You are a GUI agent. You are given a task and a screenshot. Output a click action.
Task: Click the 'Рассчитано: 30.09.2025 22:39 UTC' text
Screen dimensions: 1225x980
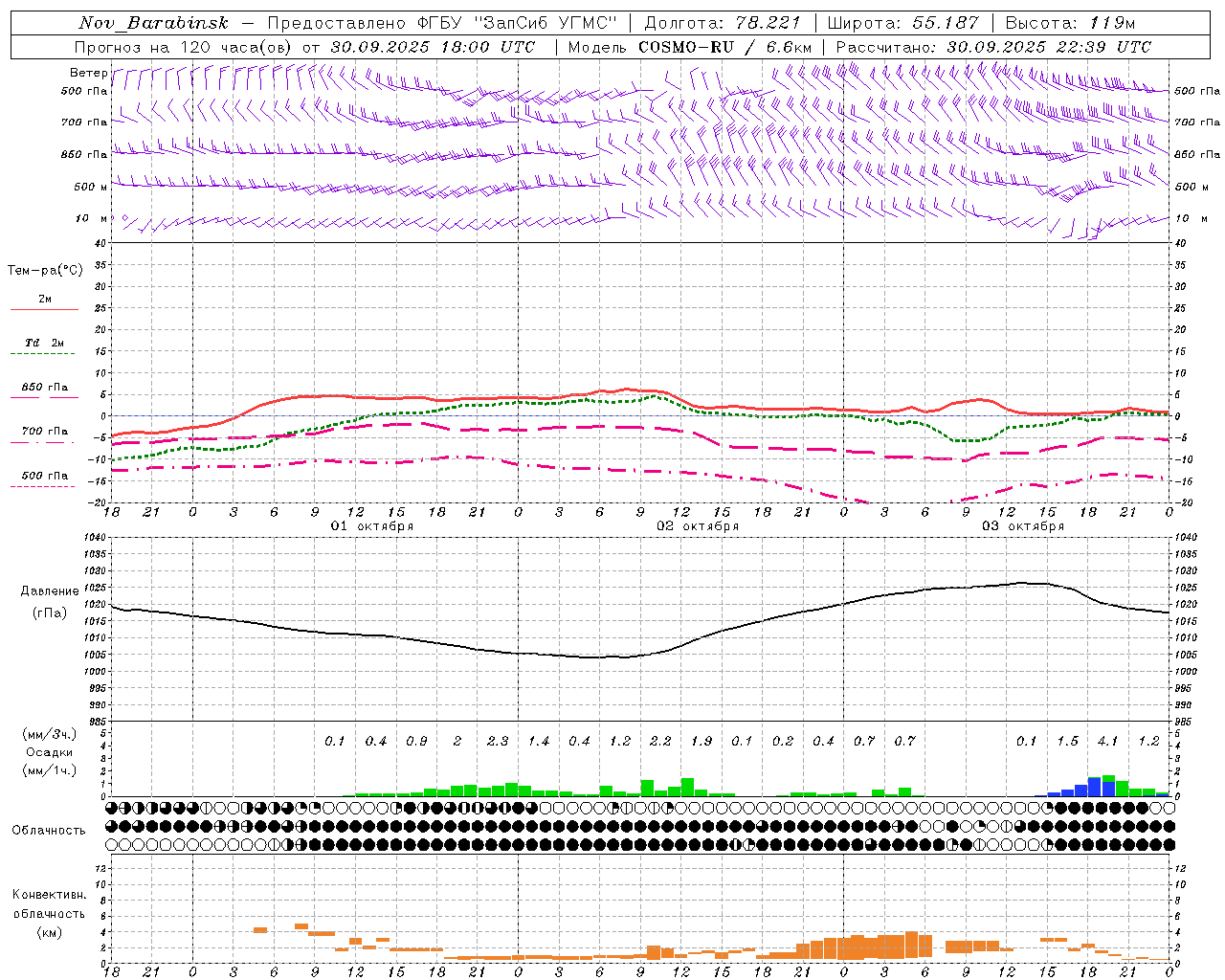click(993, 47)
